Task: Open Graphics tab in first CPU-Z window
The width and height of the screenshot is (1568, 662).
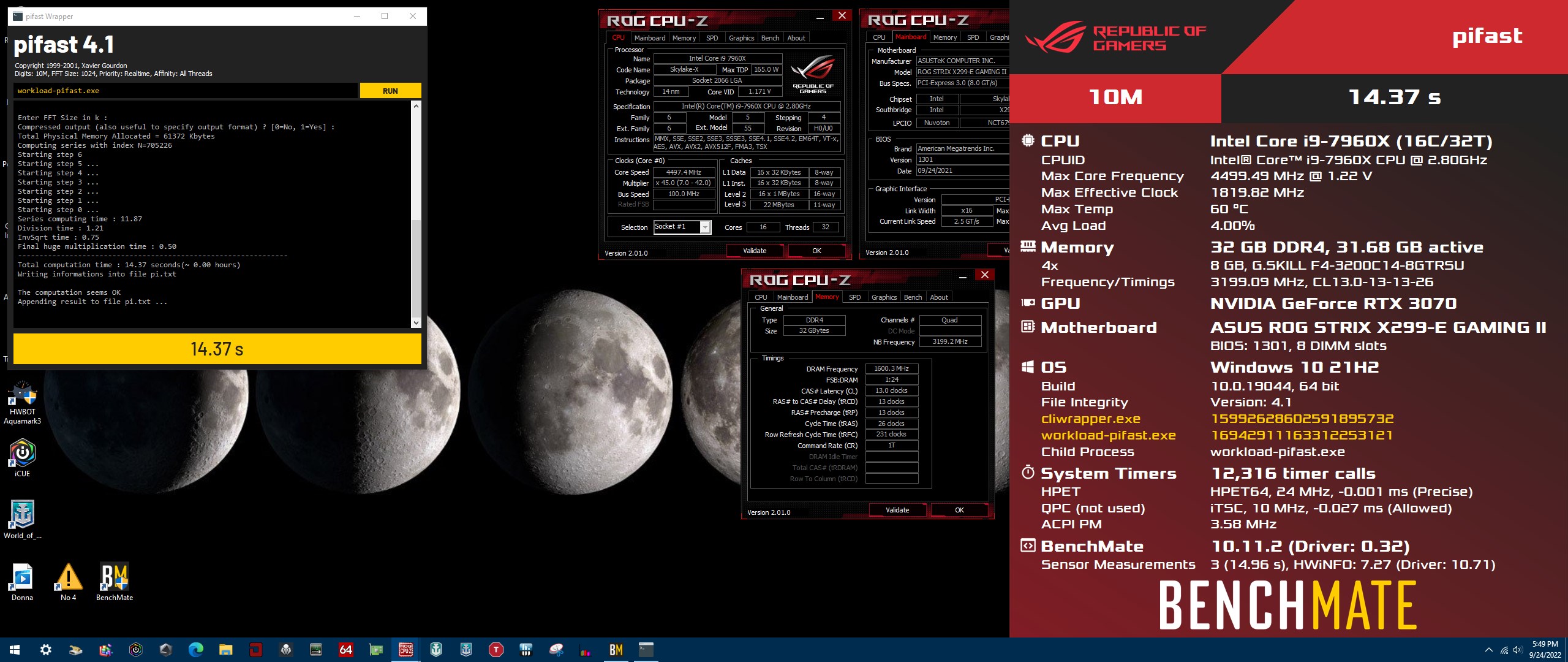Action: click(741, 38)
